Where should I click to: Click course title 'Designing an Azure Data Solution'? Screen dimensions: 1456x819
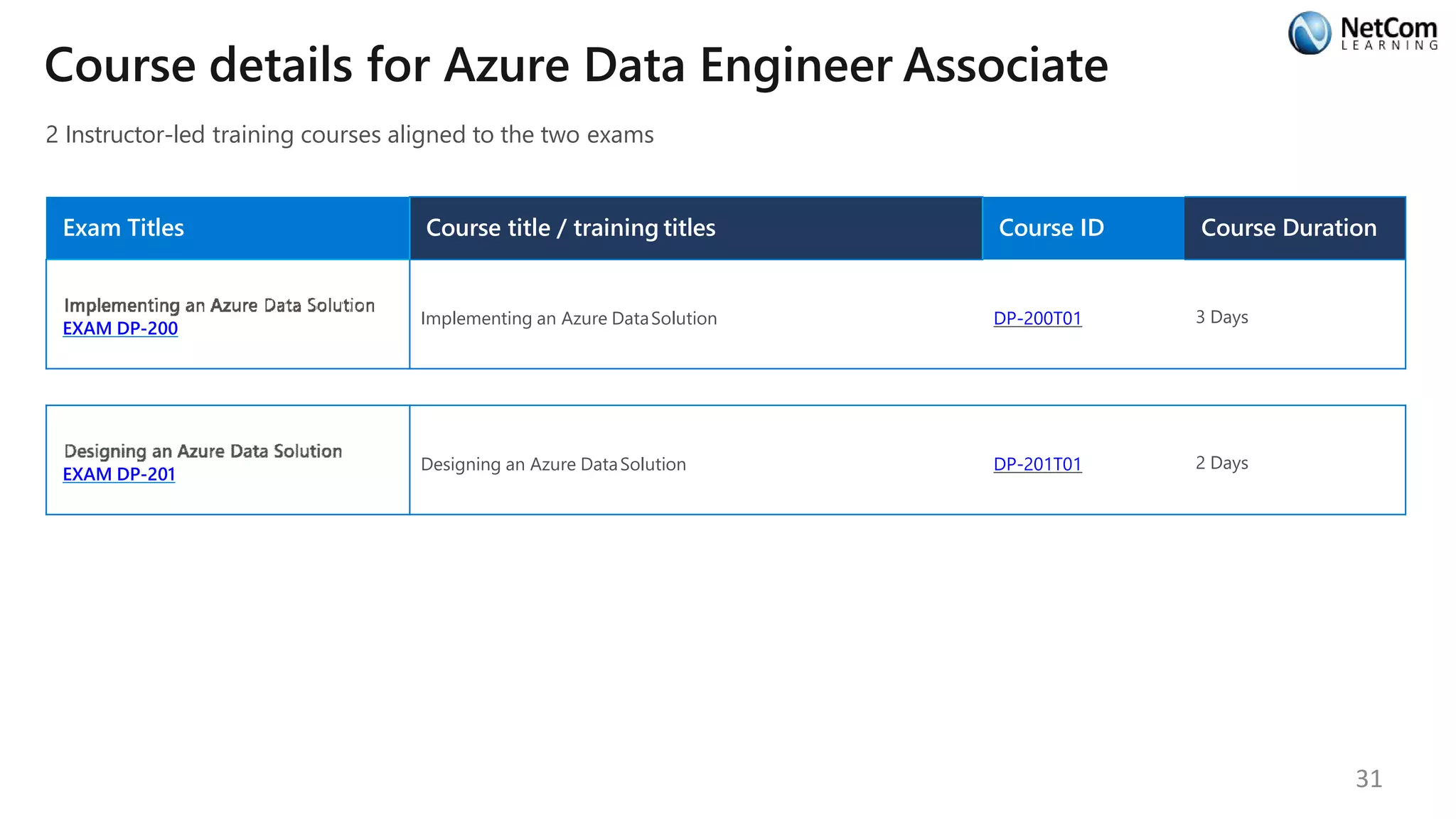pos(553,464)
